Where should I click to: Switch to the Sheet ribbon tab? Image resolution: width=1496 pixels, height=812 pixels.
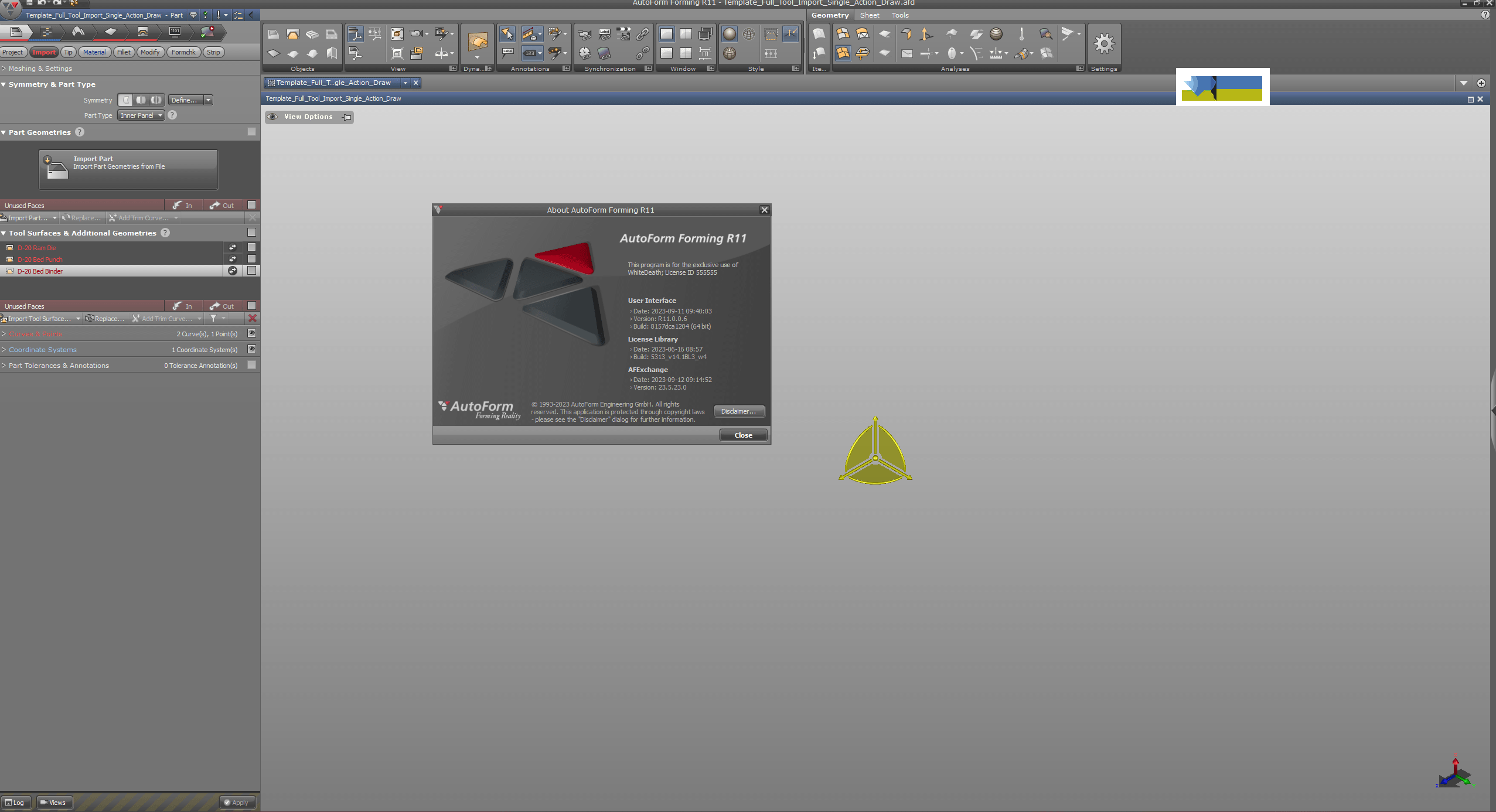coord(870,15)
